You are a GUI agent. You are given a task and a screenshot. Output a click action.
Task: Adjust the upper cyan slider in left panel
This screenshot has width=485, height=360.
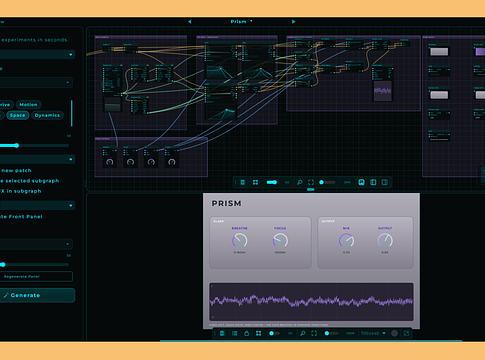click(34, 146)
